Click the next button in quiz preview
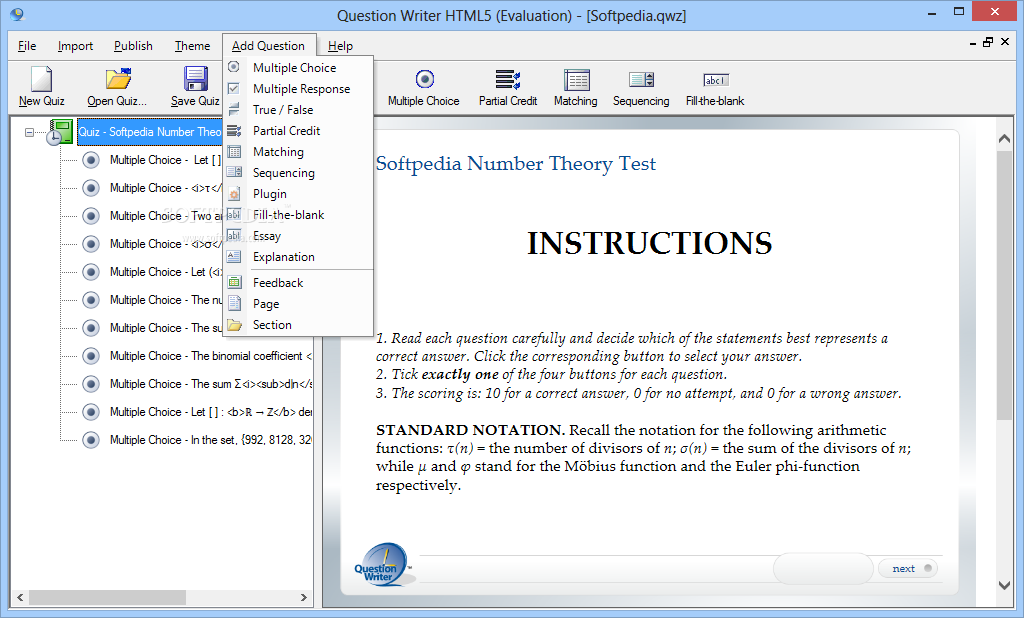The image size is (1024, 618). 908,568
